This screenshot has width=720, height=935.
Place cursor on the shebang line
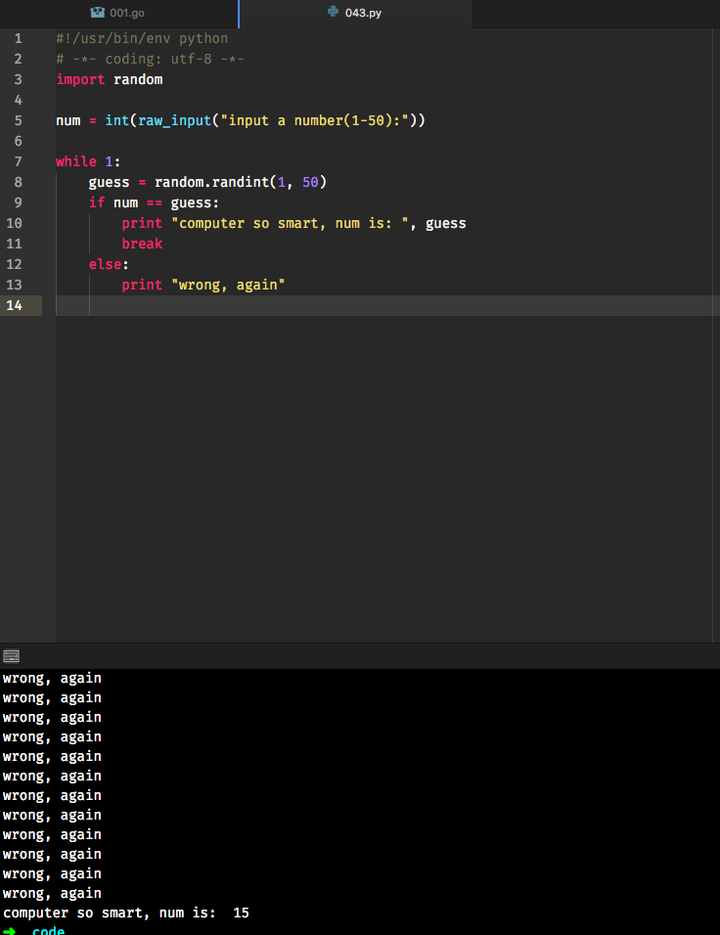pos(142,39)
